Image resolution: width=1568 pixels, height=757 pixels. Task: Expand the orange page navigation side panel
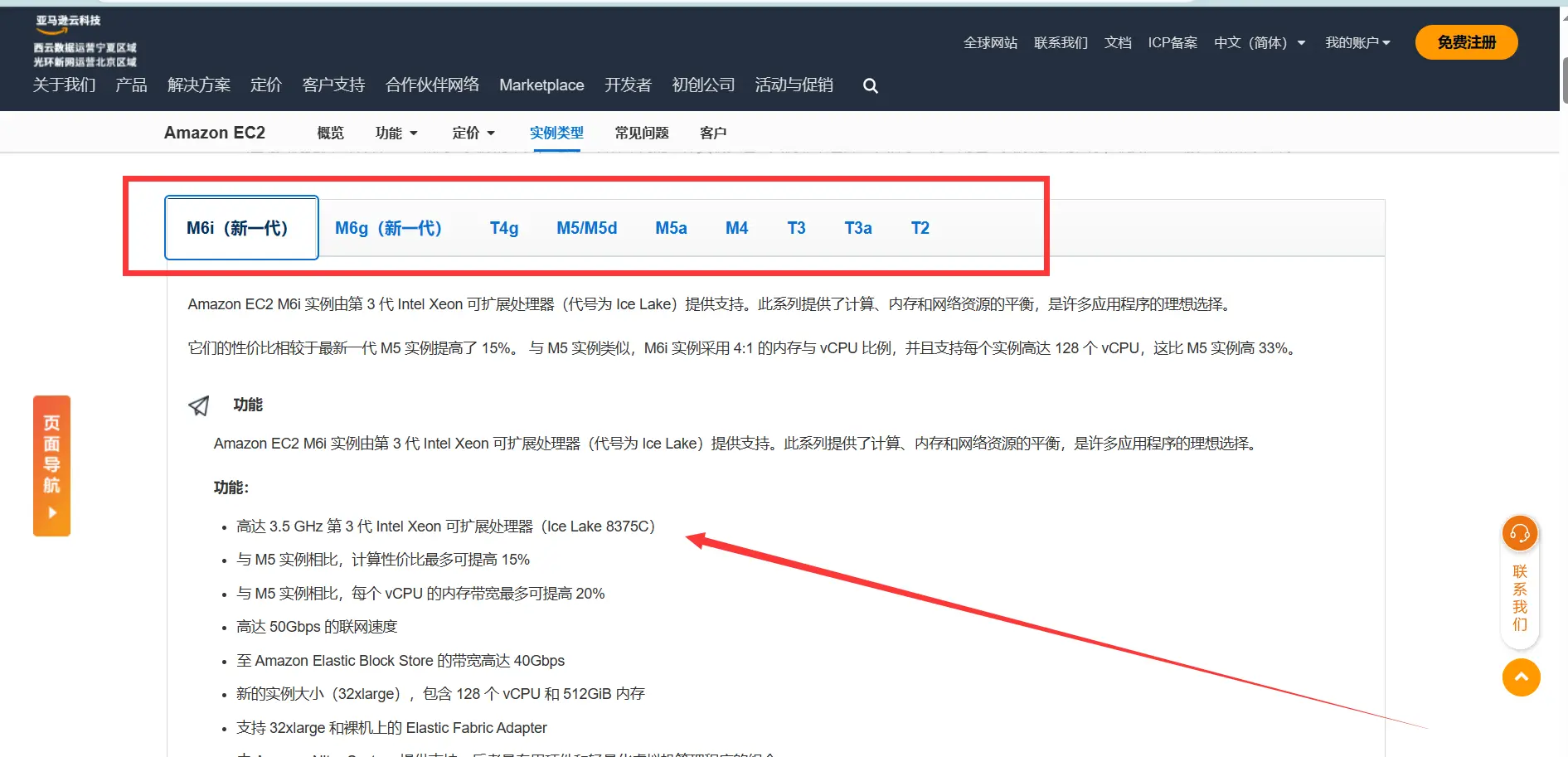coord(51,466)
